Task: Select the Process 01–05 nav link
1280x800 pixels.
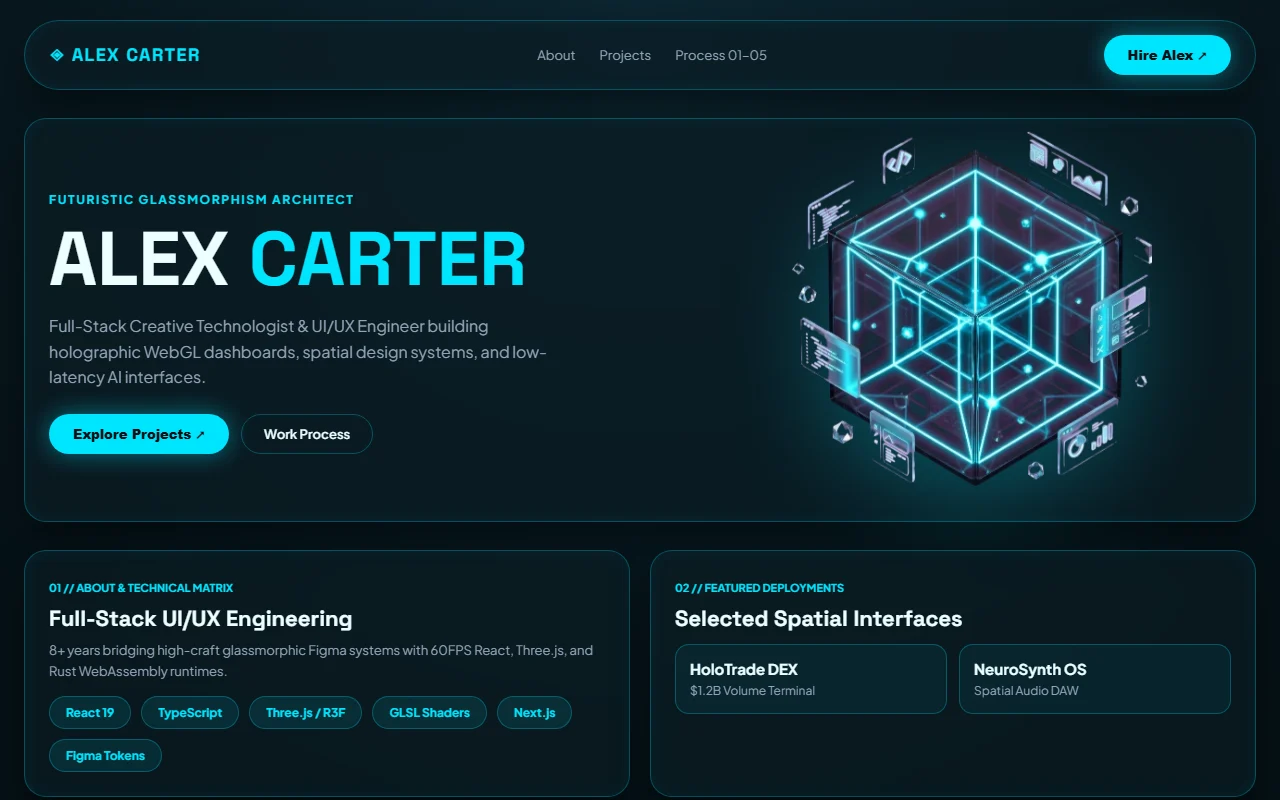Action: point(721,55)
